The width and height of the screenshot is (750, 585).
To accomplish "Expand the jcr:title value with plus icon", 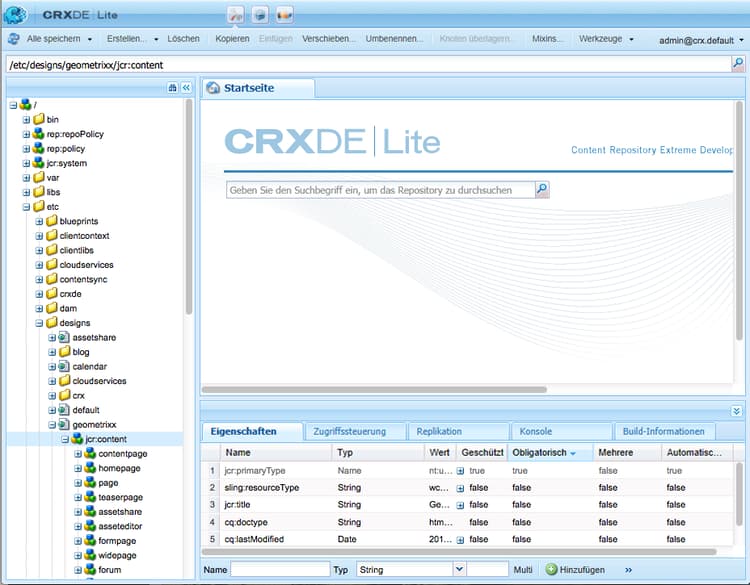I will point(460,505).
